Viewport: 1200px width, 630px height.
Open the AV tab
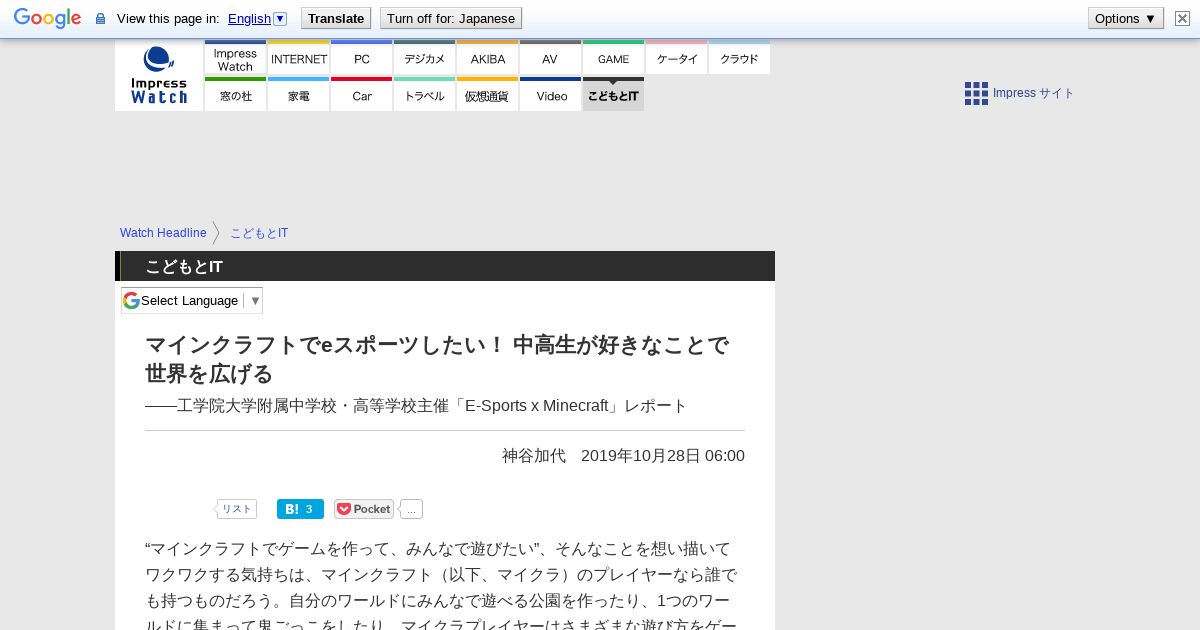tap(550, 58)
